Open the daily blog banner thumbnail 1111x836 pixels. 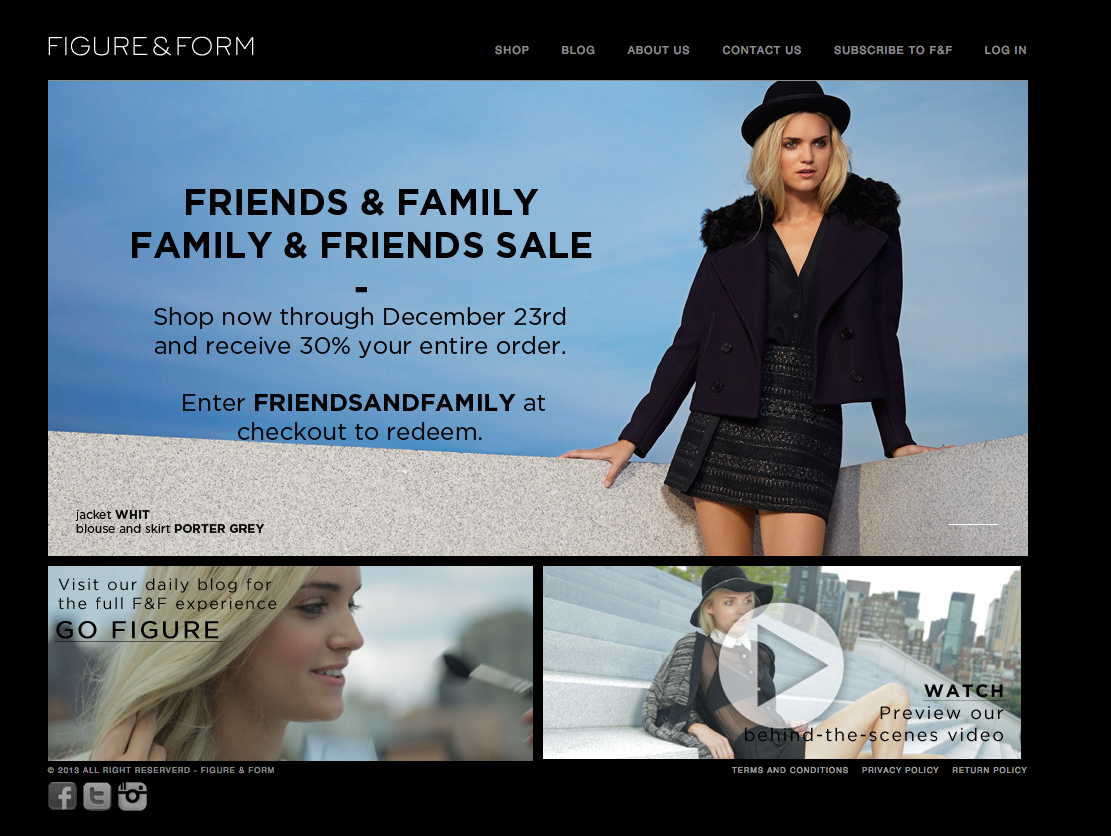(291, 663)
